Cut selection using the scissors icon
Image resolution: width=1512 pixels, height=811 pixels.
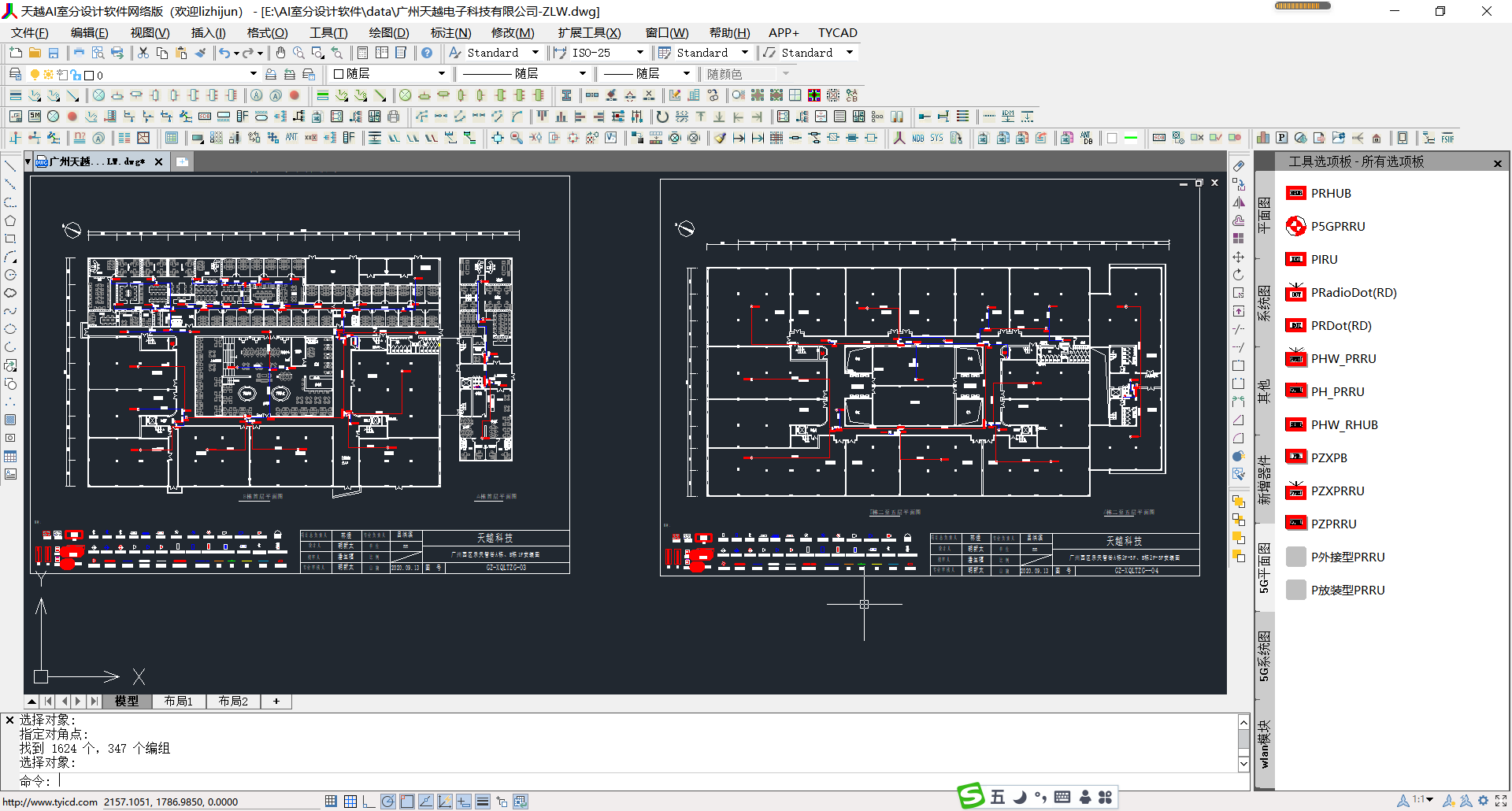pos(143,53)
